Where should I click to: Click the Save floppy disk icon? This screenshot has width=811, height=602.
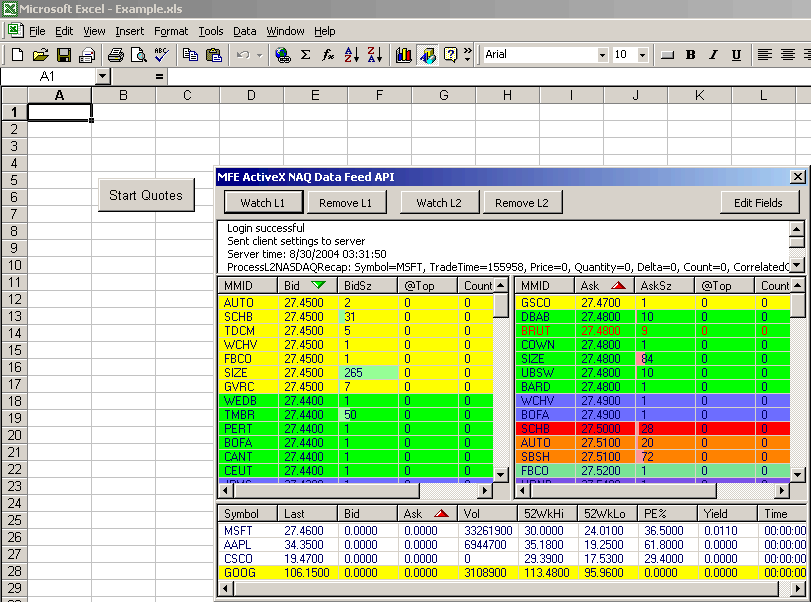pos(63,55)
